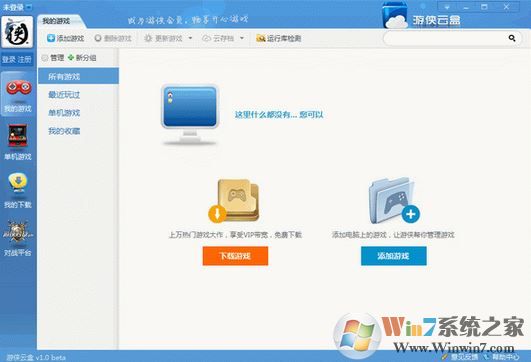The image size is (531, 362).
Task: Click 删除游戏 in the toolbar
Action: 113,38
